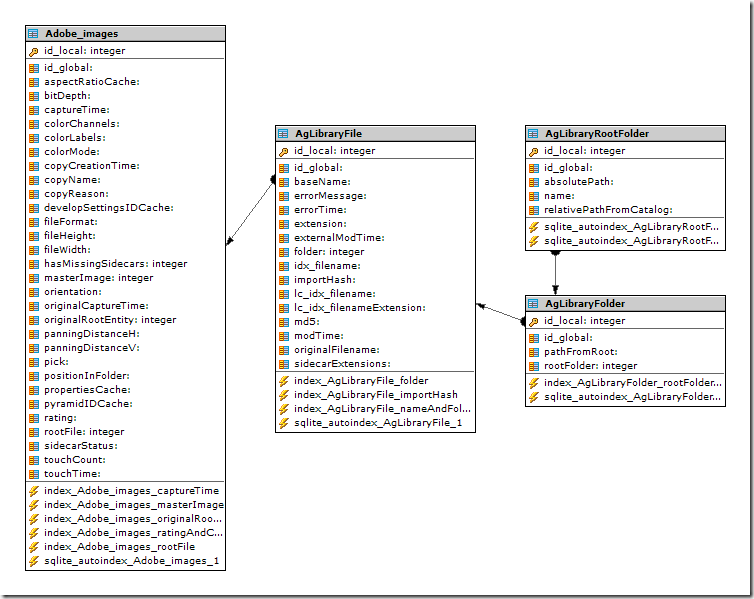Click the column icon next to aspectRatioCache
The width and height of the screenshot is (754, 599).
(34, 82)
